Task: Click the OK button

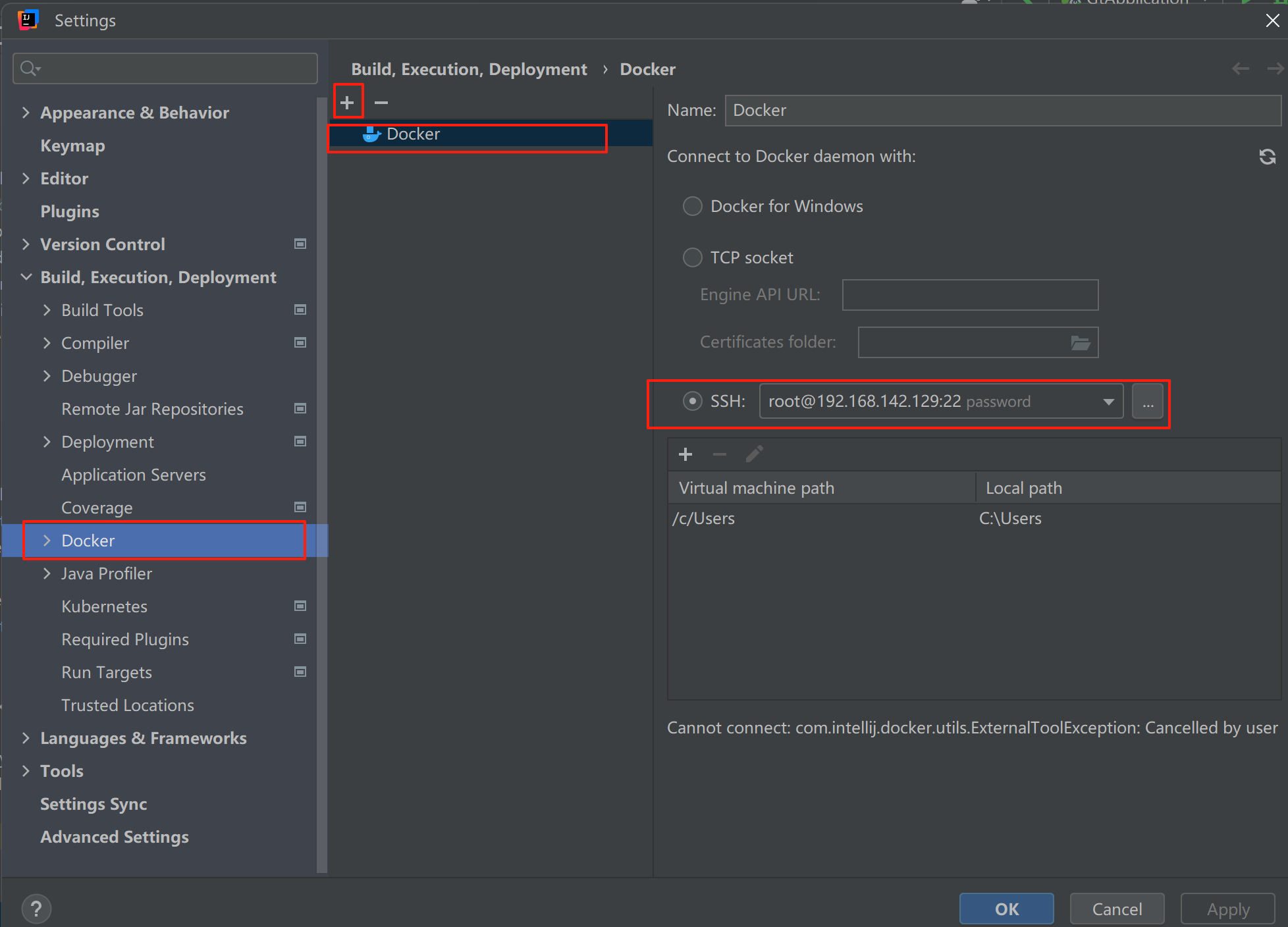Action: pyautogui.click(x=1006, y=909)
